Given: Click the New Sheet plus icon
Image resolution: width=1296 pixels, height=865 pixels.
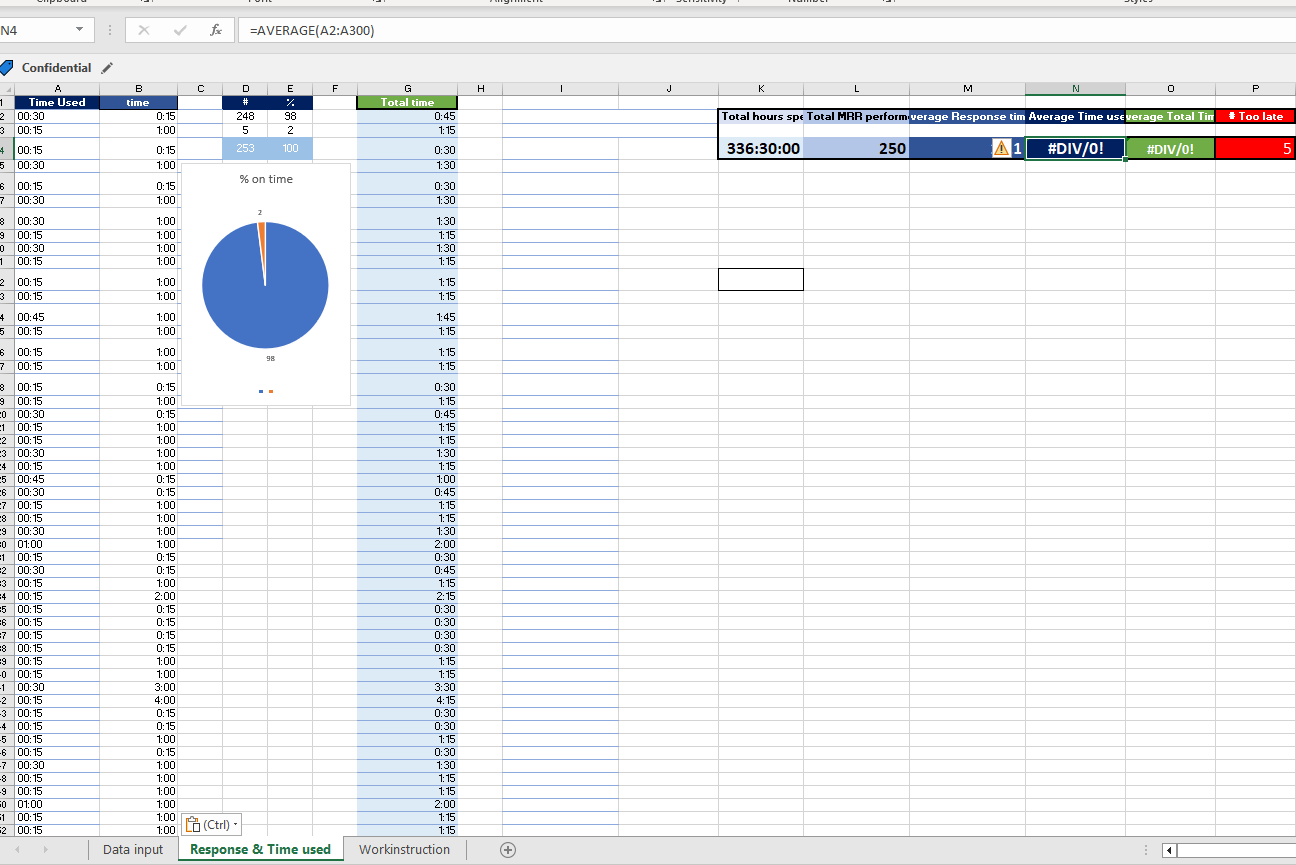Looking at the screenshot, I should point(507,849).
